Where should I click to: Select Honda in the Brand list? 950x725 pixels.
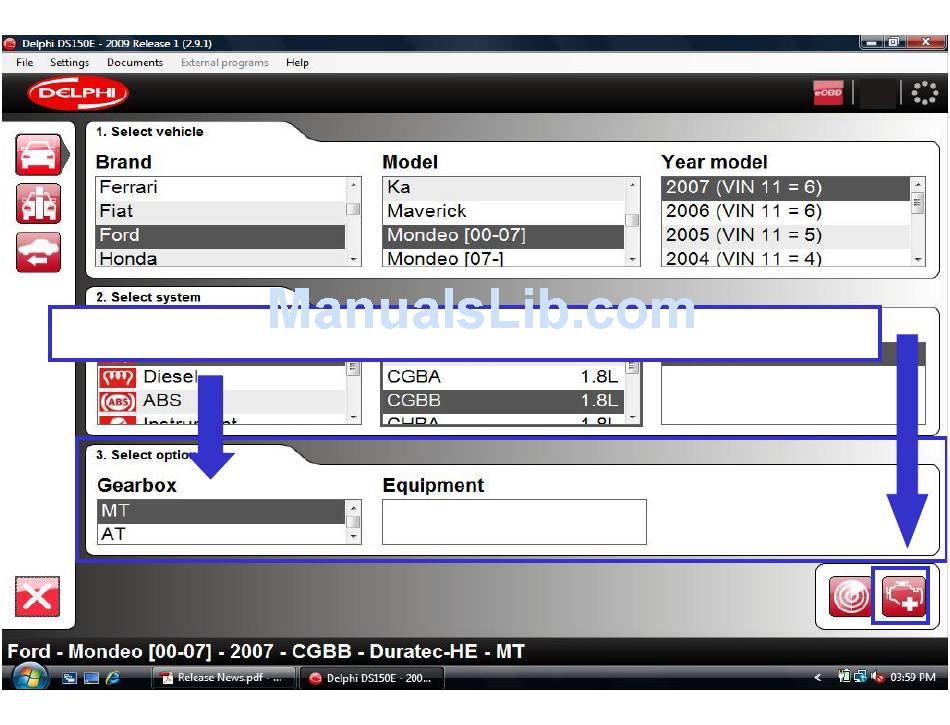tap(221, 258)
